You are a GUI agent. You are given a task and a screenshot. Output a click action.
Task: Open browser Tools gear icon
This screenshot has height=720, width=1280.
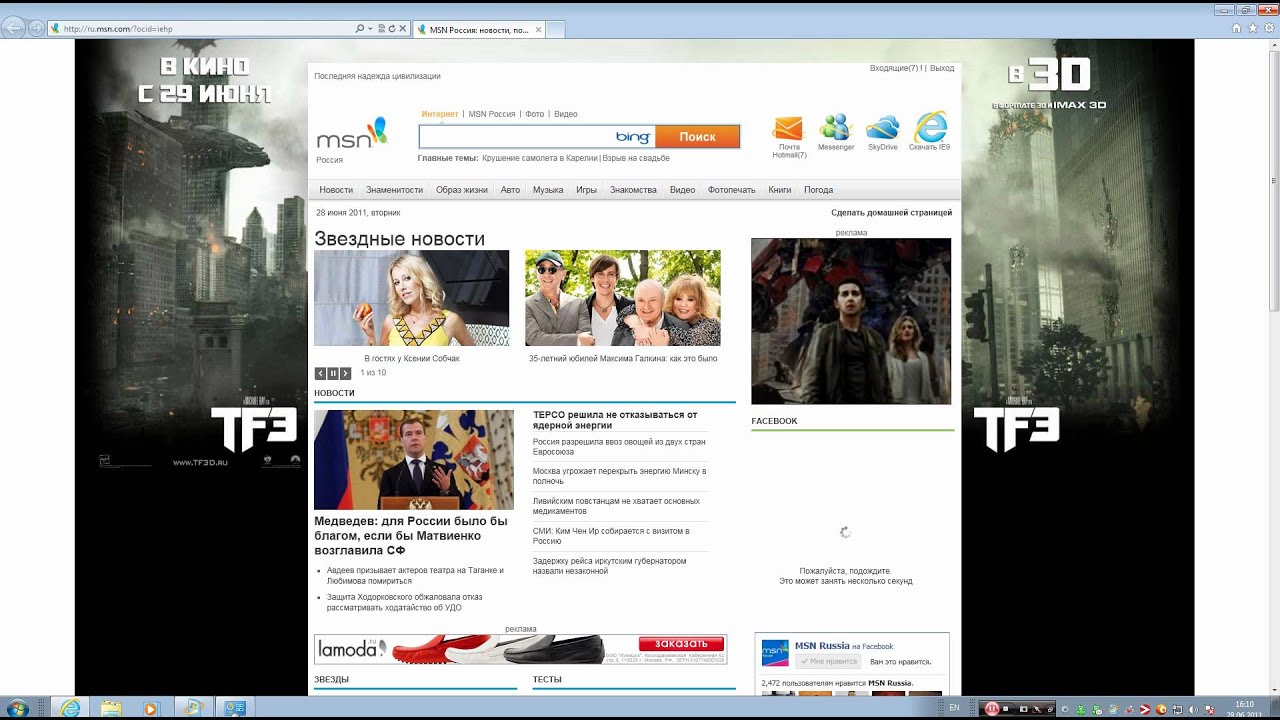[x=1267, y=28]
